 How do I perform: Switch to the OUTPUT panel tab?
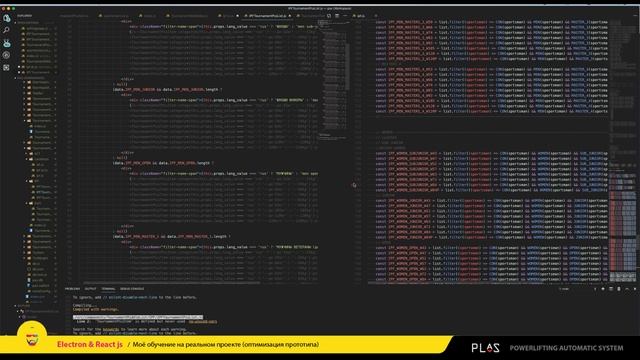coord(90,289)
